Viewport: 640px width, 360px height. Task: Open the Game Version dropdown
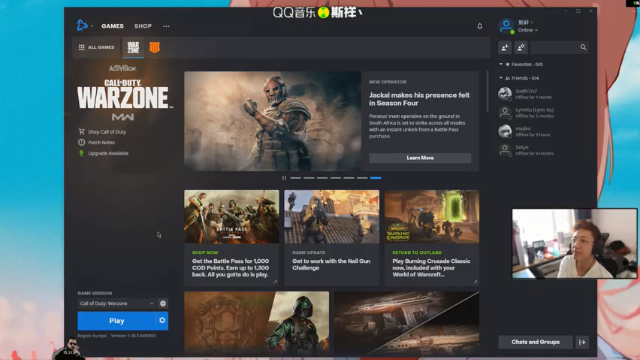point(116,303)
